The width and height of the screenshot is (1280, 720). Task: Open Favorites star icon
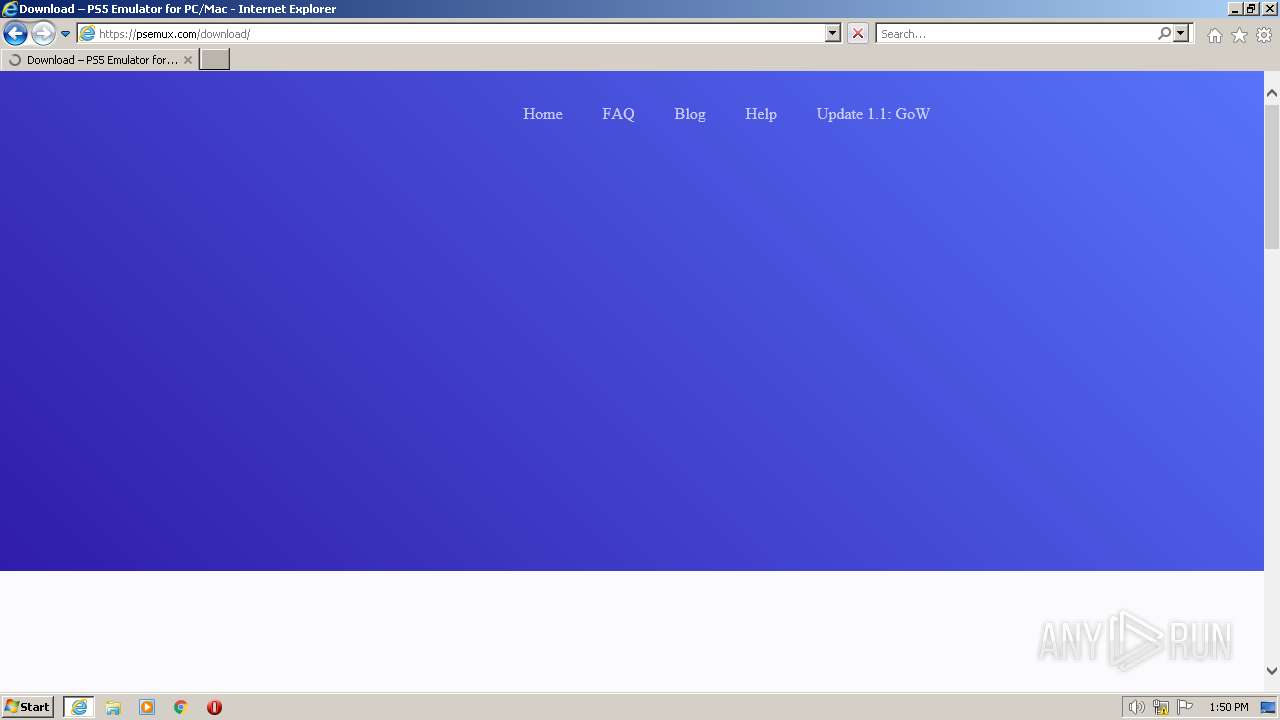1239,35
